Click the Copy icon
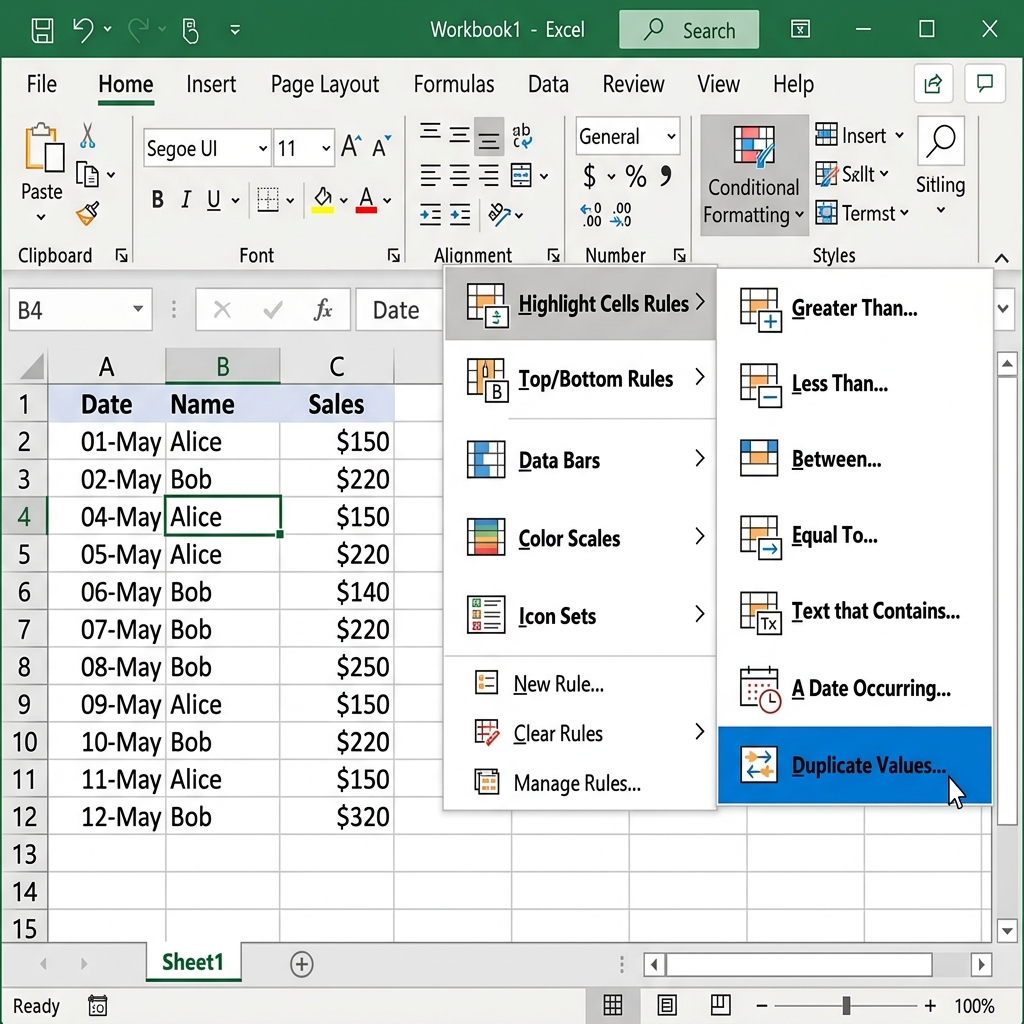1024x1024 pixels. pyautogui.click(x=88, y=174)
